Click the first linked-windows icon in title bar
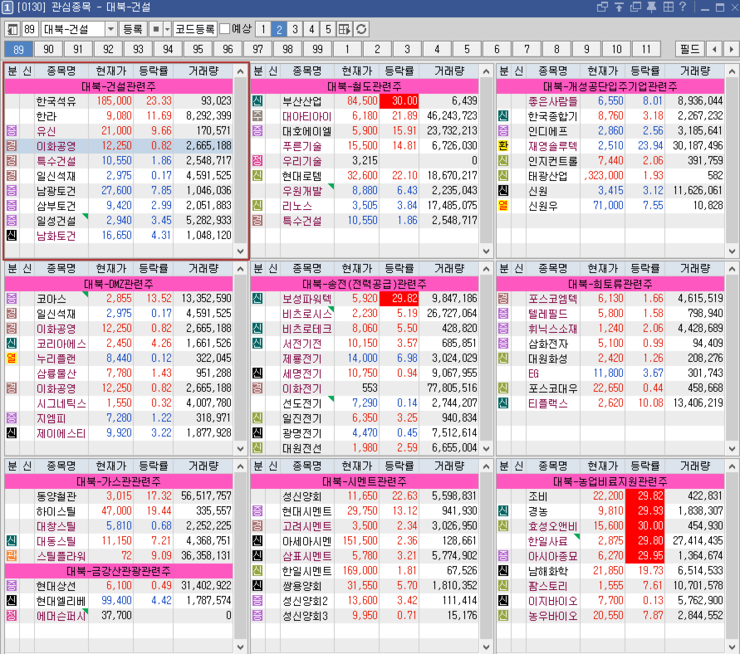The height and width of the screenshot is (654, 740). (x=602, y=7)
